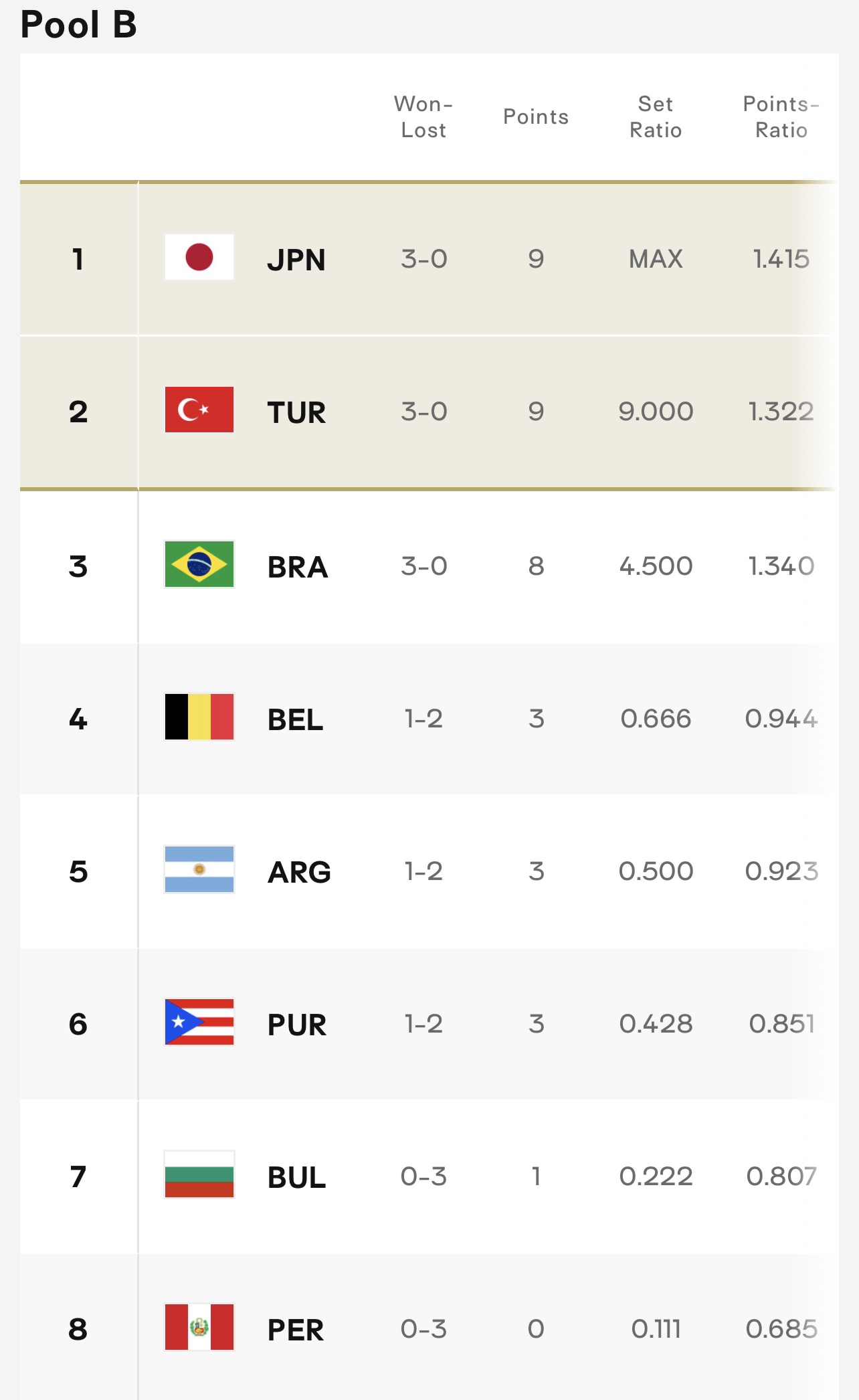
Task: Open the ARG team name link
Action: coord(299,872)
